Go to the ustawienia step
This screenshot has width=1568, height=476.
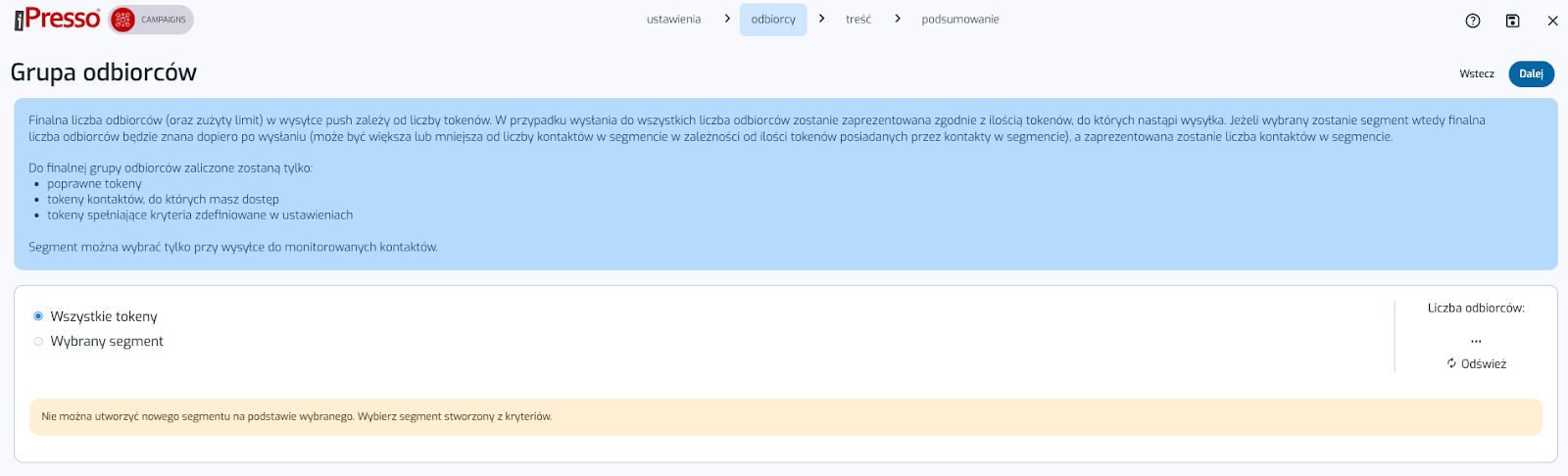[x=673, y=20]
